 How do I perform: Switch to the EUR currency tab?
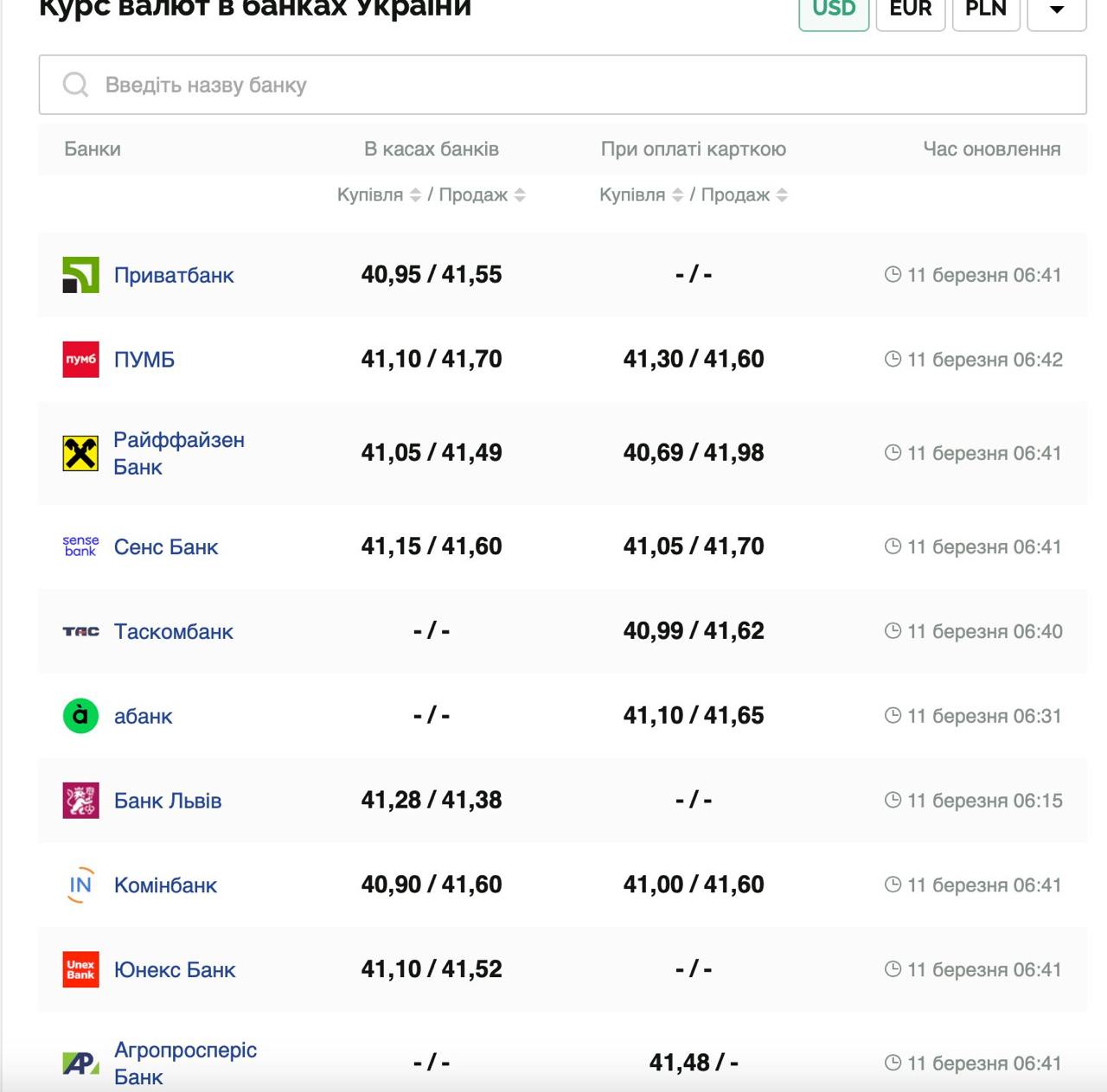(x=910, y=10)
